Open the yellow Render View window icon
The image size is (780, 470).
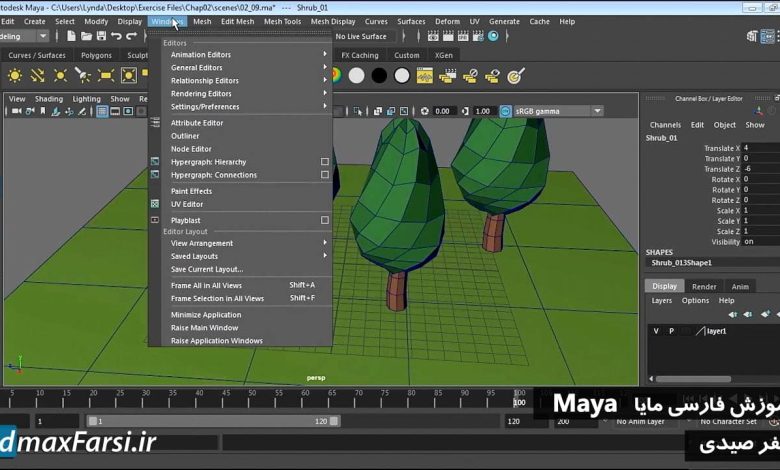tap(425, 76)
